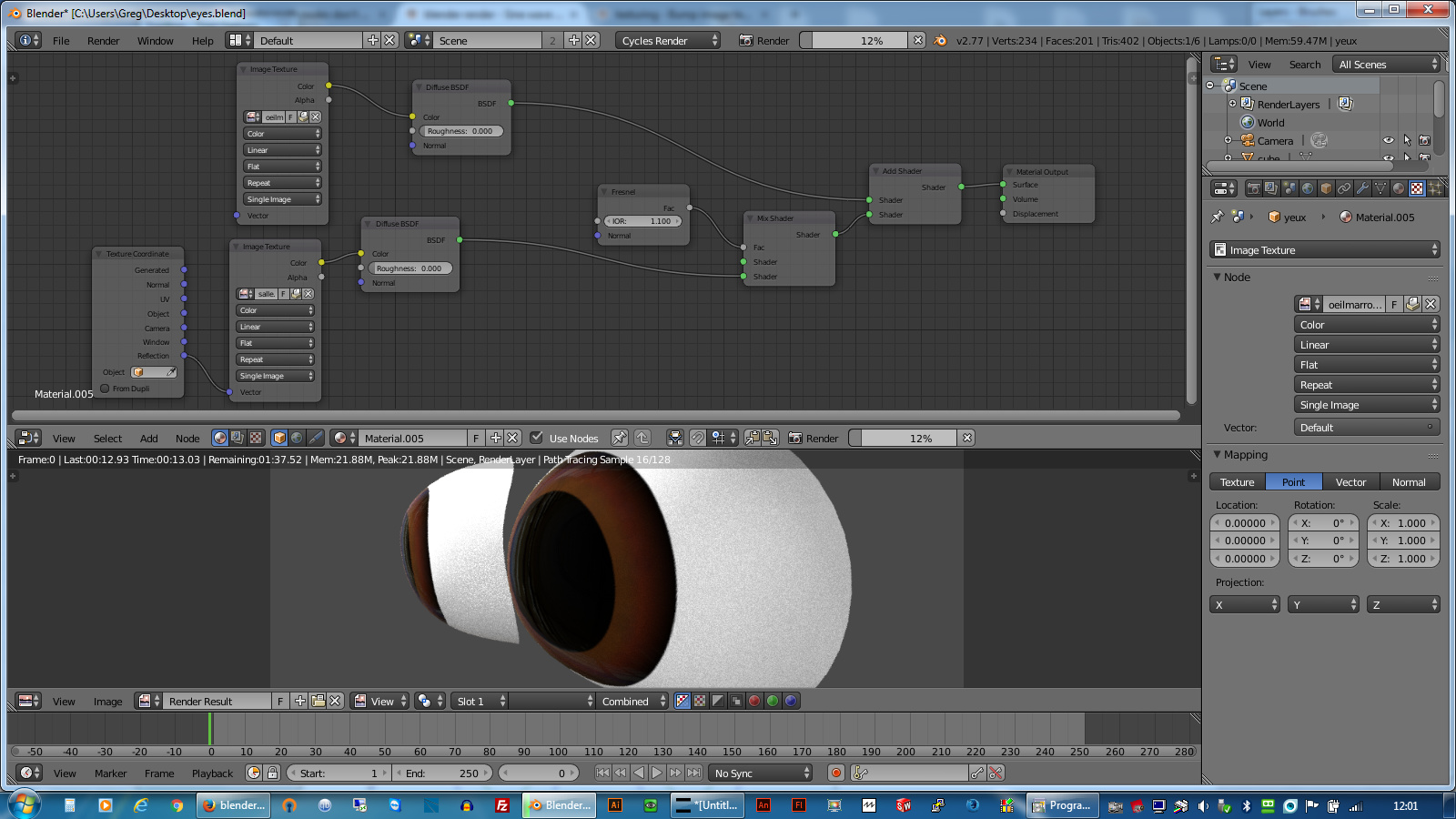Open the Combined pass dropdown

pyautogui.click(x=631, y=701)
